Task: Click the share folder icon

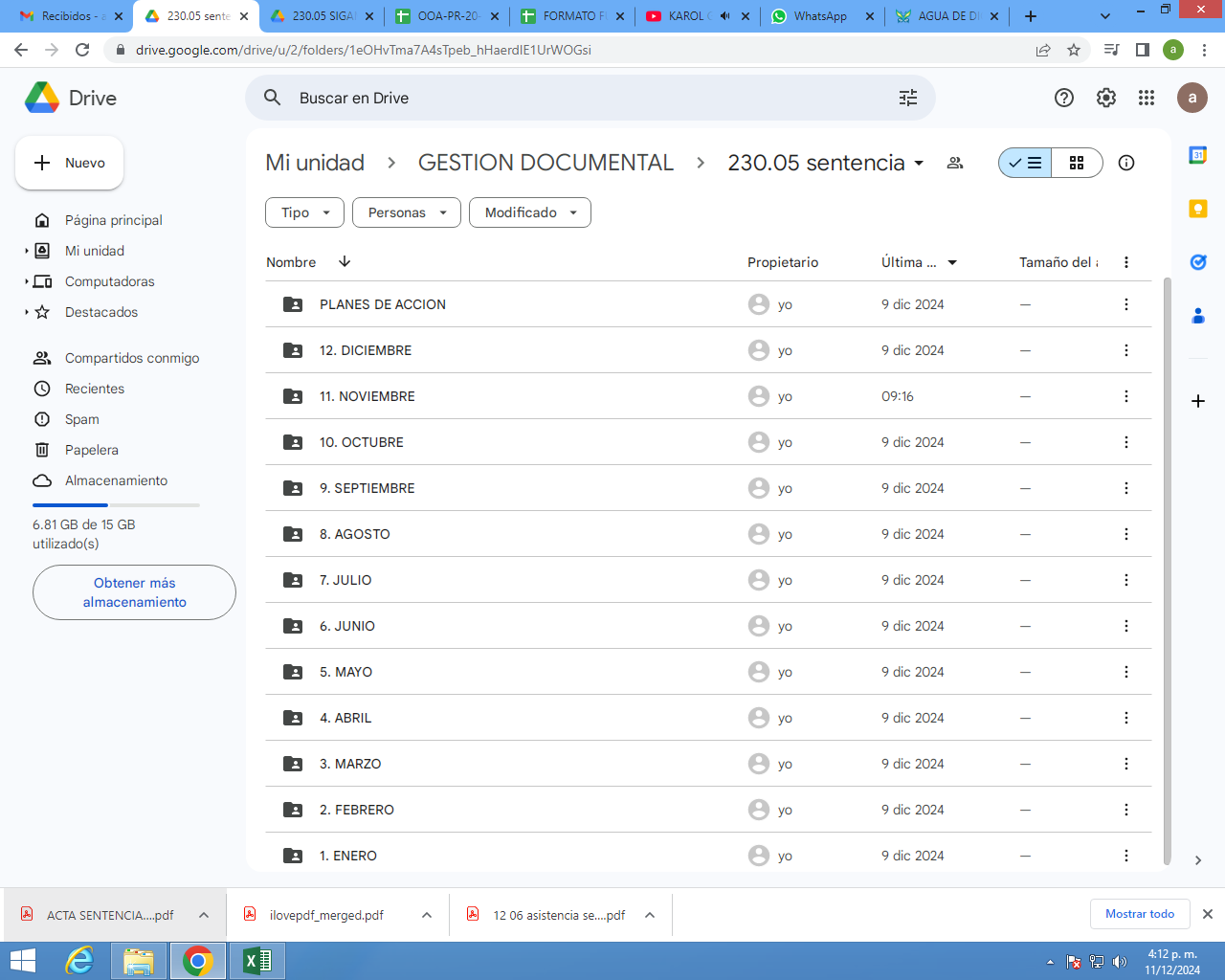Action: 954,163
